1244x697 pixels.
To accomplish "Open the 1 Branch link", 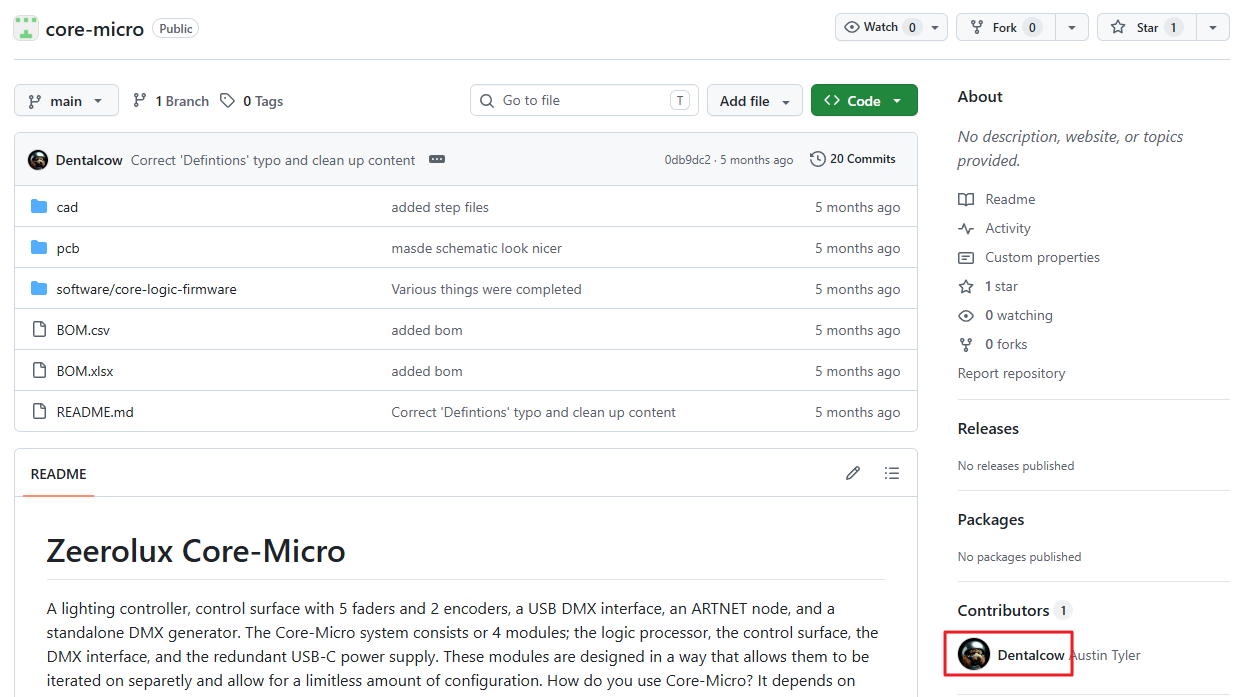I will coord(171,101).
